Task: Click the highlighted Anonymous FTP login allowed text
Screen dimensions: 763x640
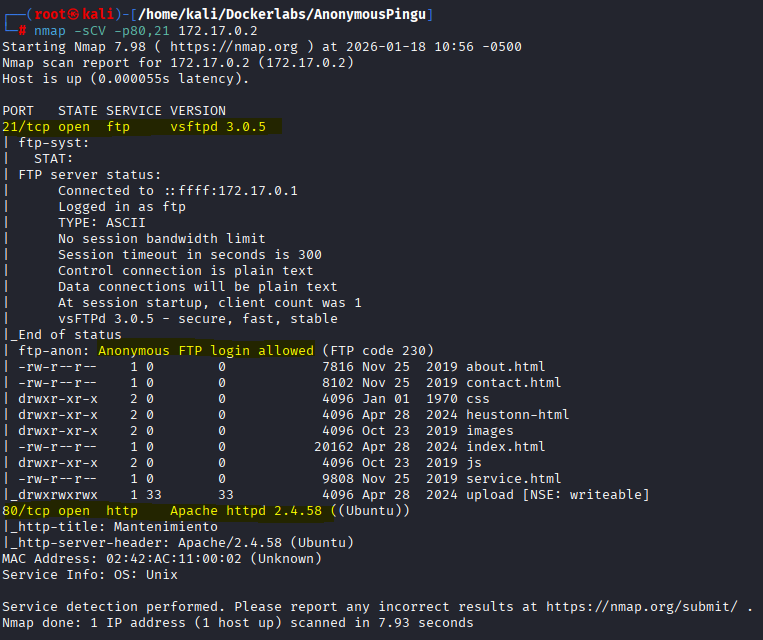Action: (205, 351)
